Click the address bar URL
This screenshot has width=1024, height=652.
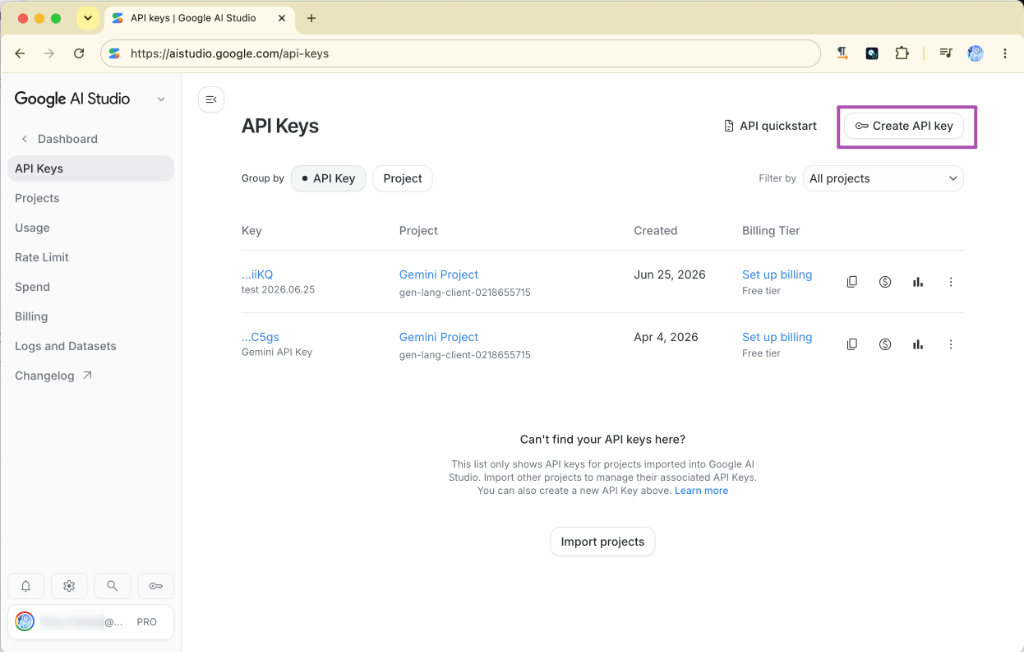point(229,54)
